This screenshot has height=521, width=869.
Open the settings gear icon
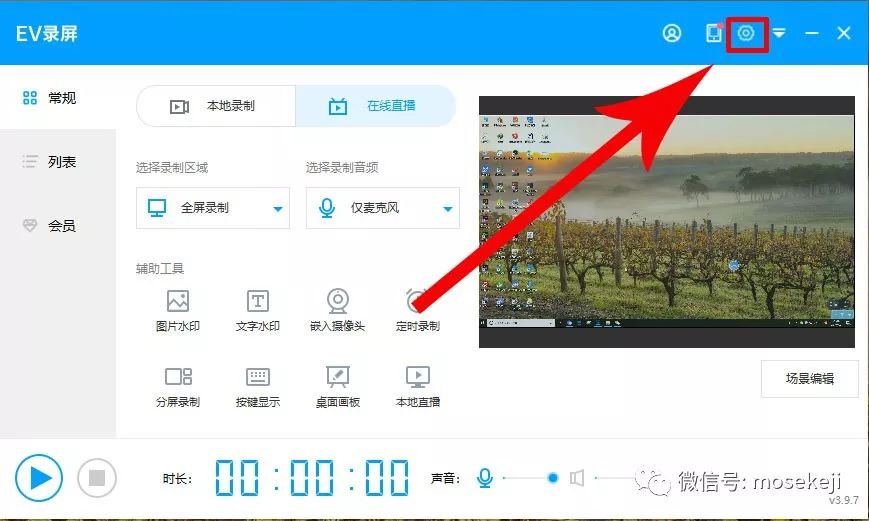click(746, 33)
